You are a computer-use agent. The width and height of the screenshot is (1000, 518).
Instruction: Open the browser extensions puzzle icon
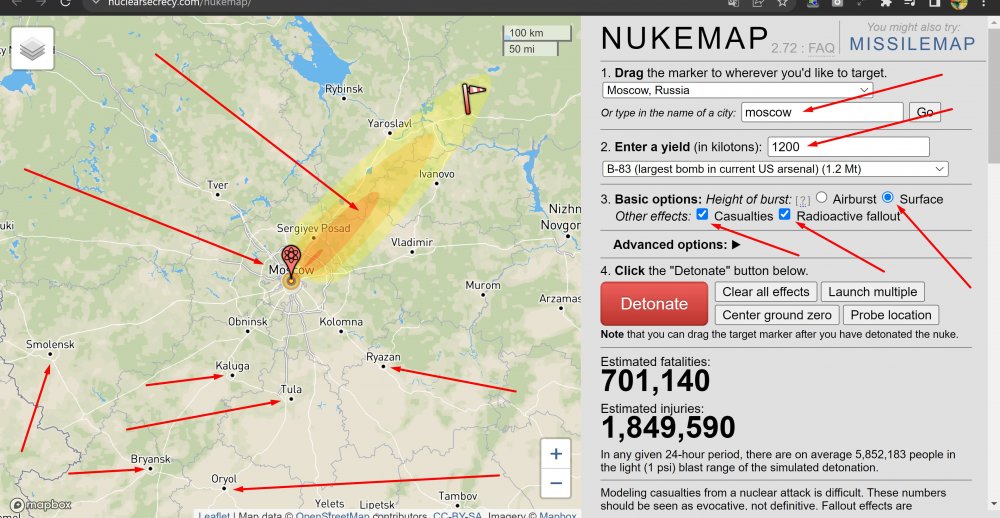(885, 3)
